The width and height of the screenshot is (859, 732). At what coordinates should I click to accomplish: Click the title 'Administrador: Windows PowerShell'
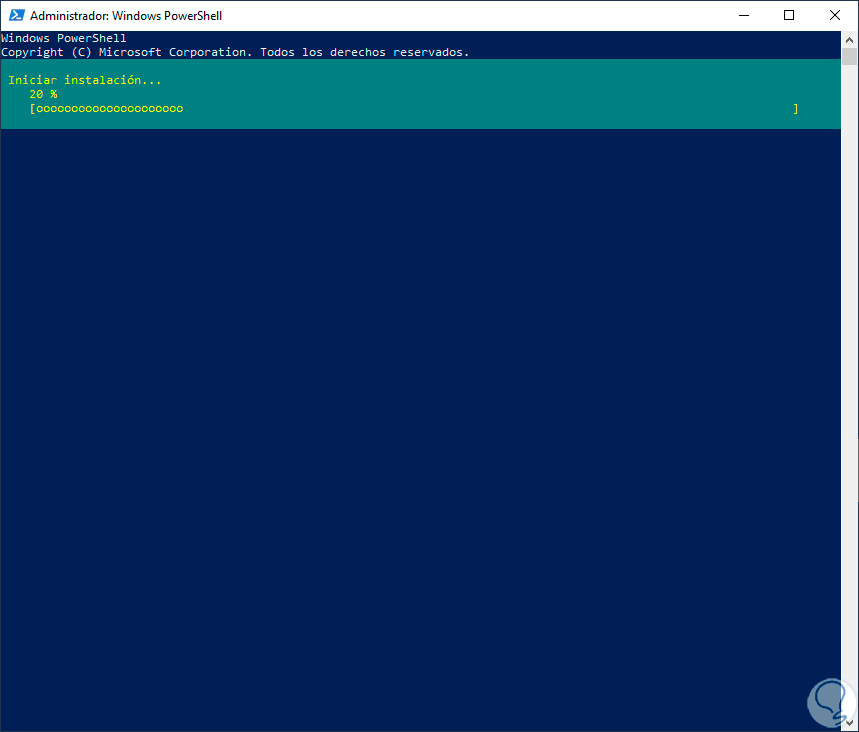click(x=126, y=16)
